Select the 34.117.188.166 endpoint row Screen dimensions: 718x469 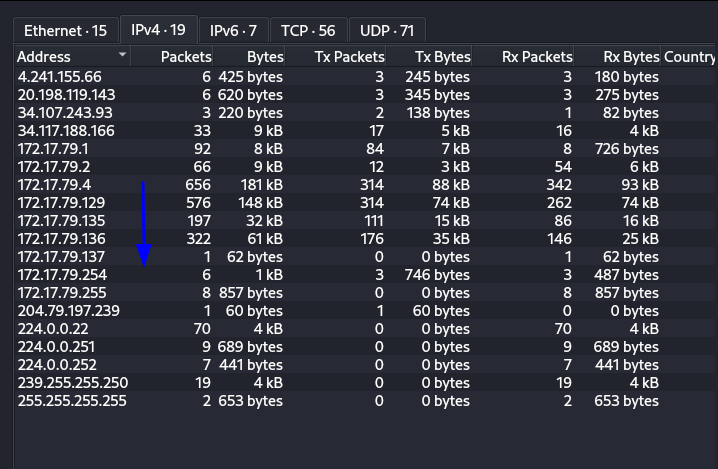pyautogui.click(x=66, y=130)
